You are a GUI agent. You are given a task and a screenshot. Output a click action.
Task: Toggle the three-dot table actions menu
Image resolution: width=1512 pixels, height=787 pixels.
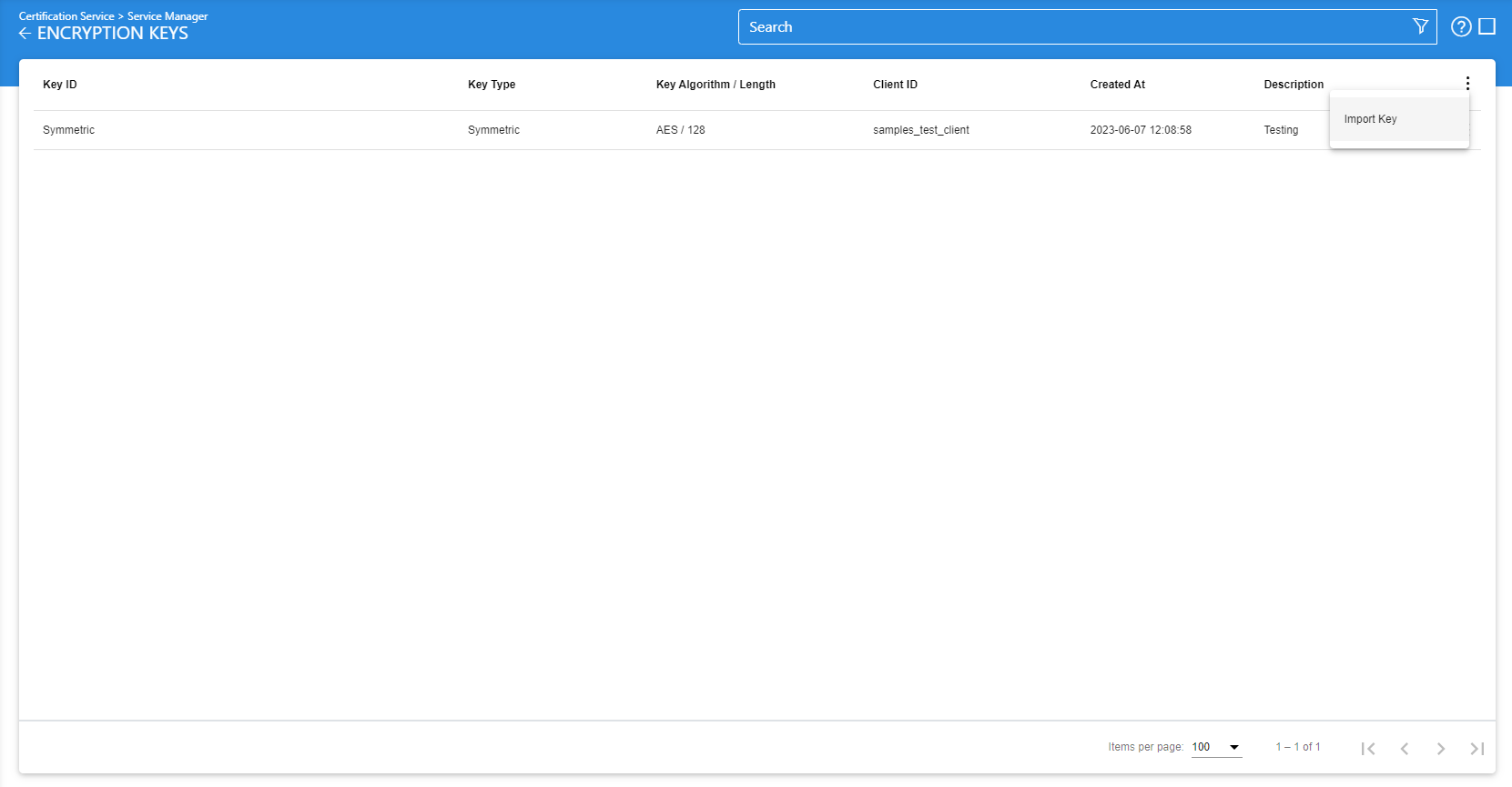(x=1466, y=83)
